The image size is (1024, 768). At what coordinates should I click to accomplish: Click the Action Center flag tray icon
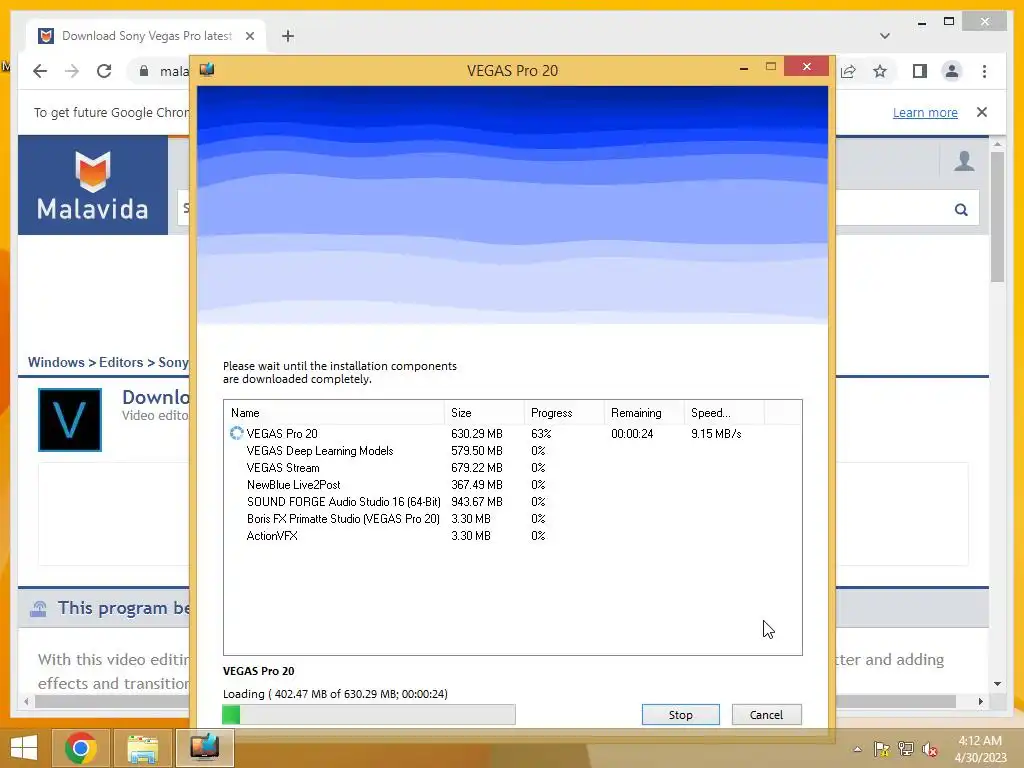coord(881,749)
